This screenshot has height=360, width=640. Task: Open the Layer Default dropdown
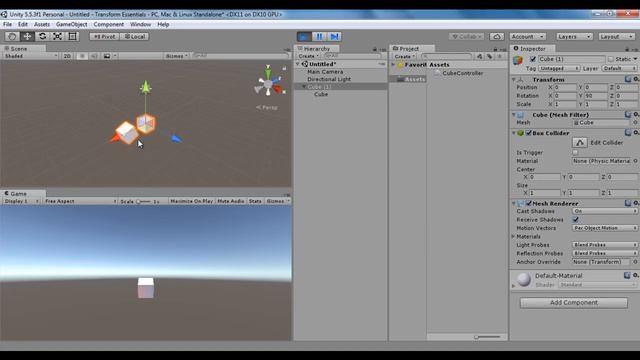(620, 69)
